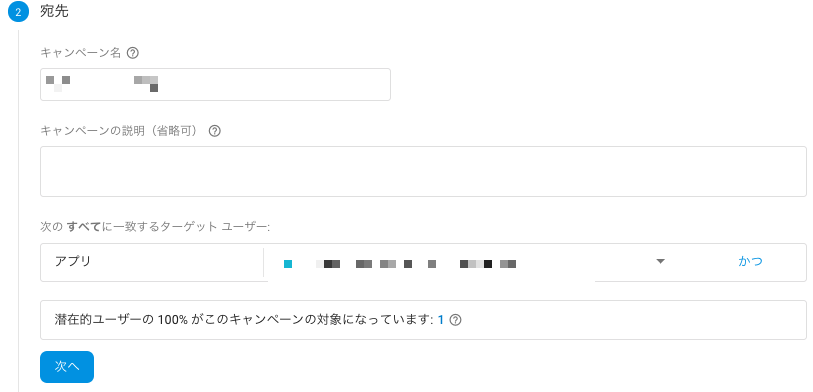Select the 宛先 section heading
This screenshot has height=392, width=813.
[x=54, y=12]
